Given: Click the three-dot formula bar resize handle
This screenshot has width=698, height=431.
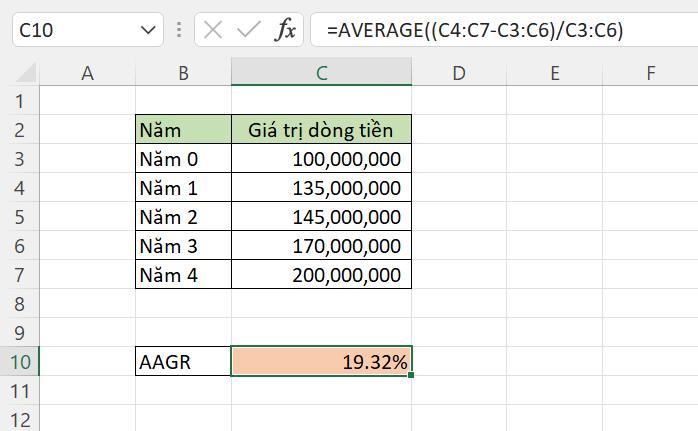Looking at the screenshot, I should point(180,30).
